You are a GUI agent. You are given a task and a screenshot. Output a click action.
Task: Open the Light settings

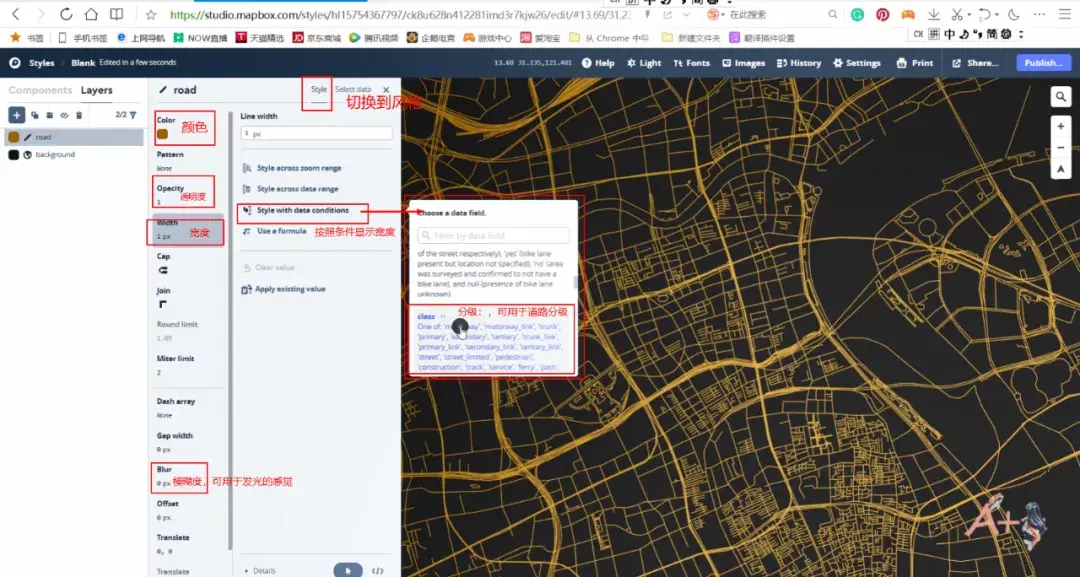(x=644, y=63)
